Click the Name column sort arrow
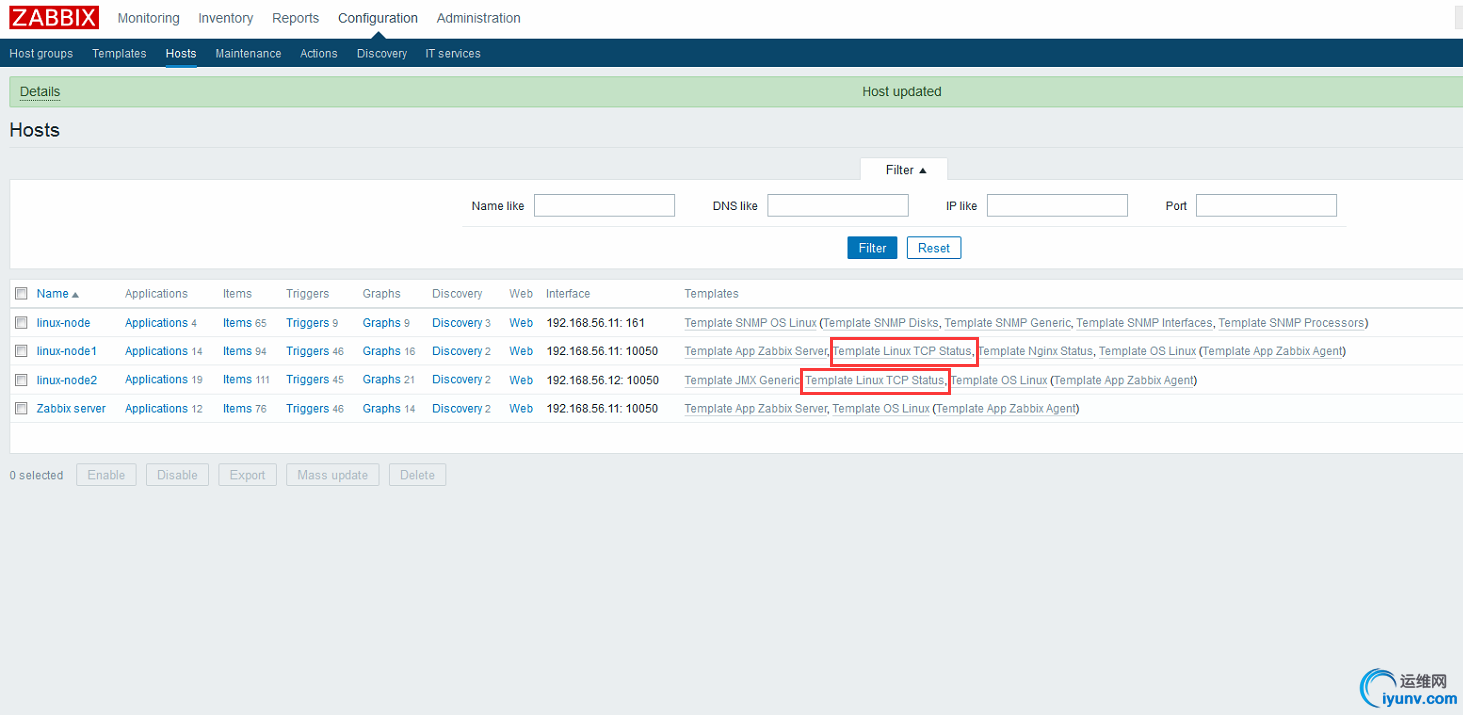The image size is (1463, 715). [75, 295]
